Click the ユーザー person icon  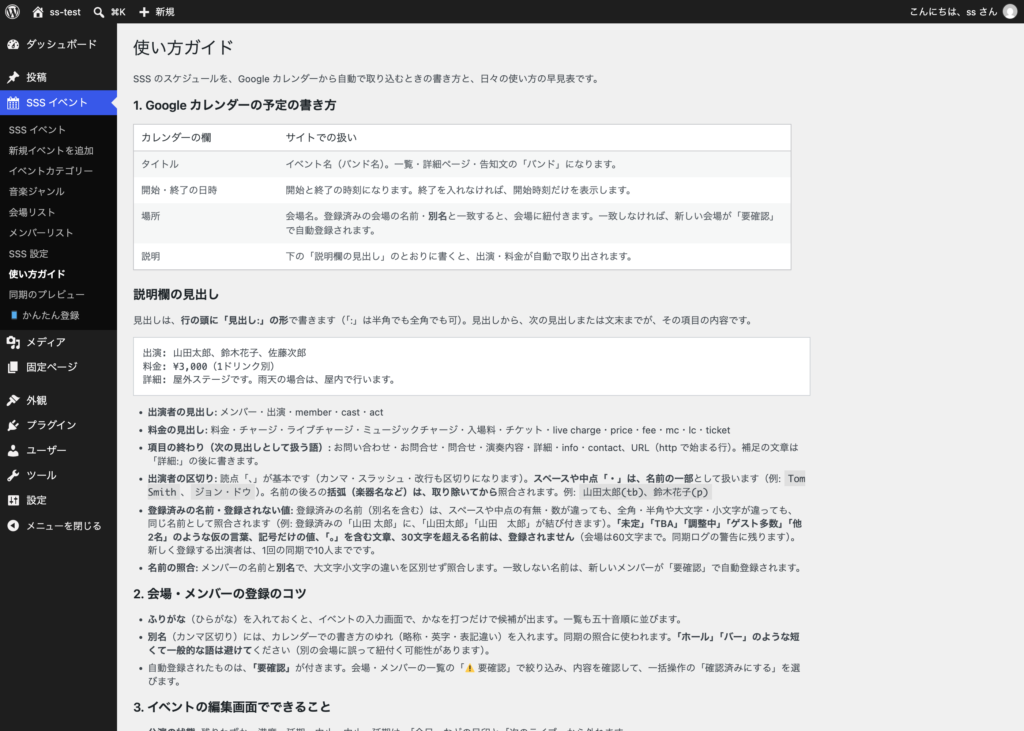13,450
